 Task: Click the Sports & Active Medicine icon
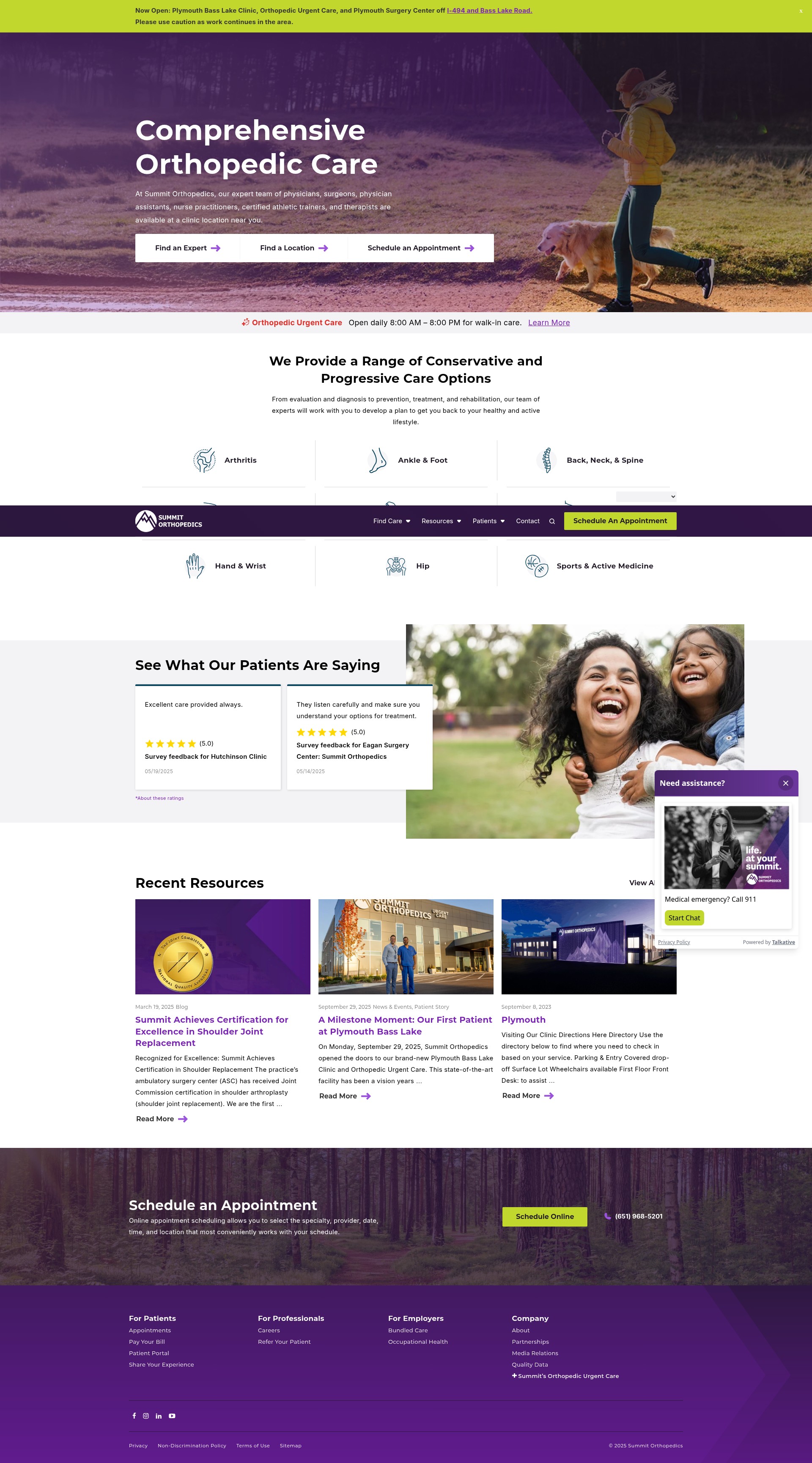pos(537,565)
